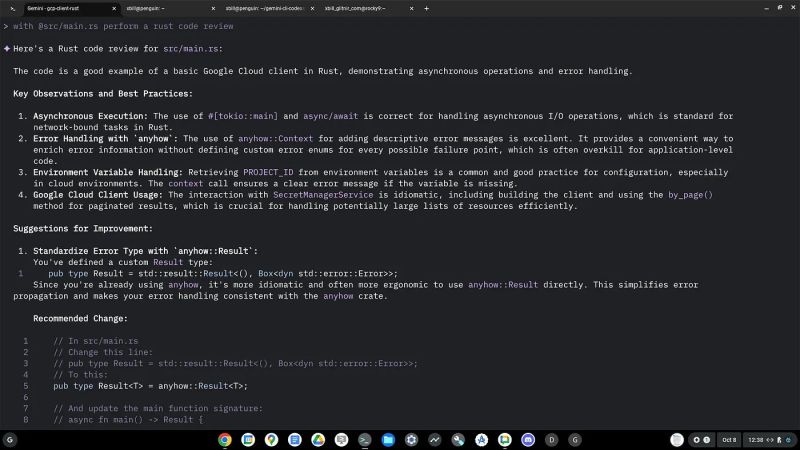Open Google Drive shelf icon

318,439
